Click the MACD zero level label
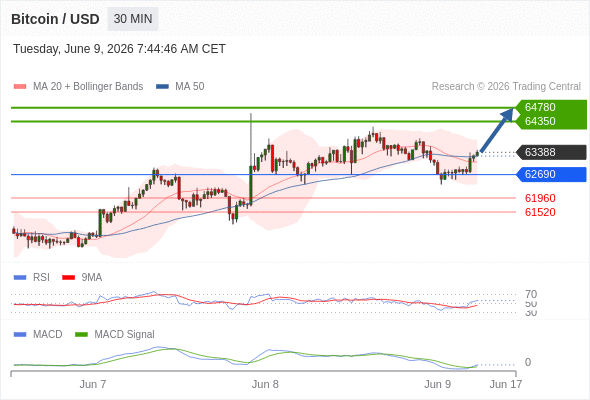The image size is (590, 400). point(528,362)
